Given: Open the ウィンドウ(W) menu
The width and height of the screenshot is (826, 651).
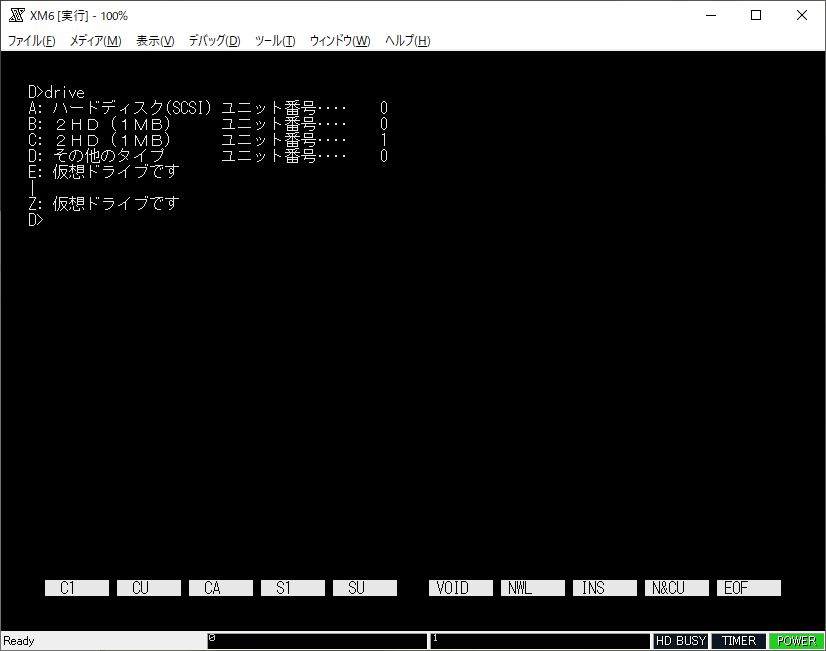Looking at the screenshot, I should tap(340, 41).
